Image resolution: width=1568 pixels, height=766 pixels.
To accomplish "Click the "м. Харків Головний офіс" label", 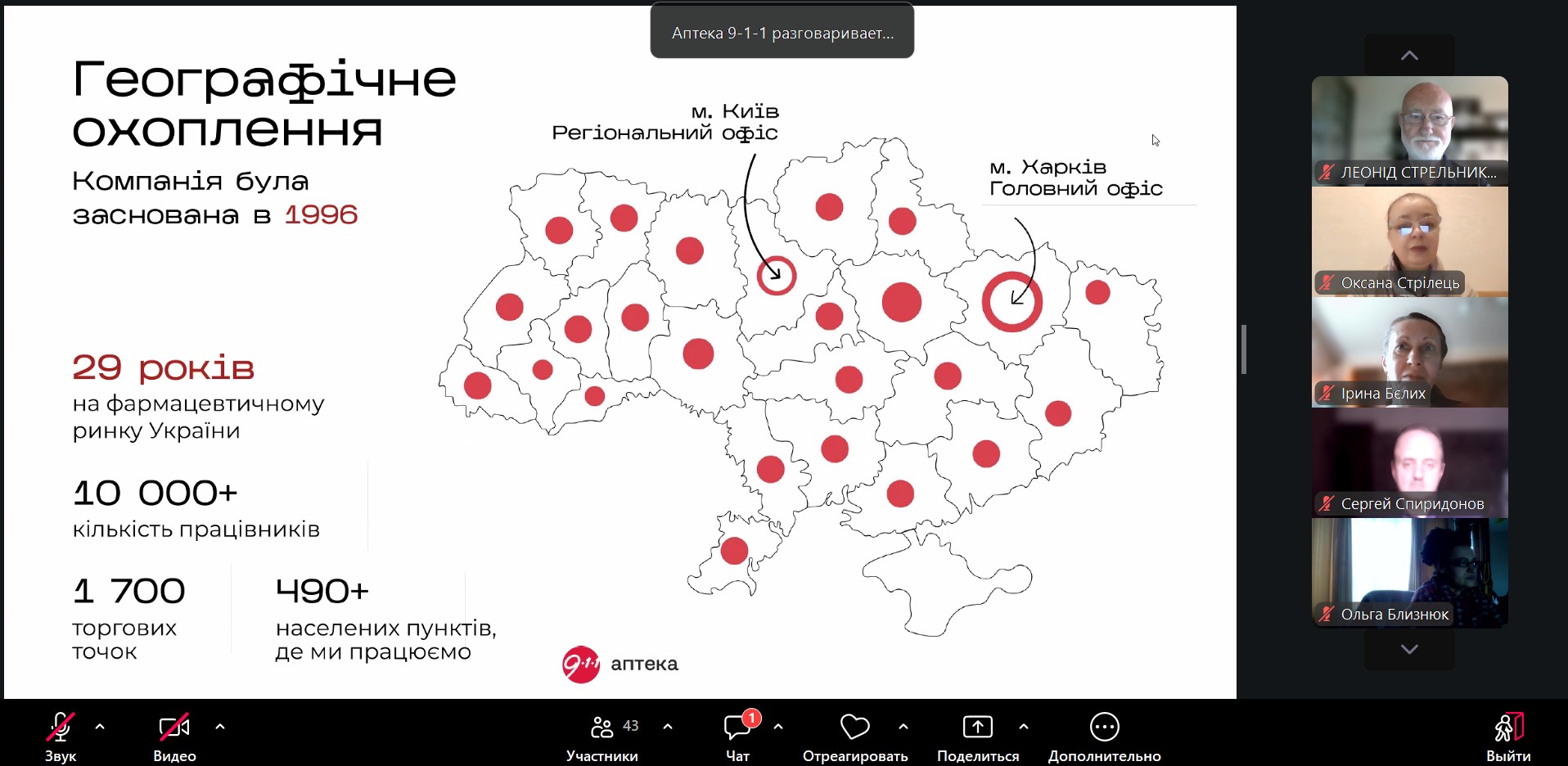I will [x=1076, y=178].
